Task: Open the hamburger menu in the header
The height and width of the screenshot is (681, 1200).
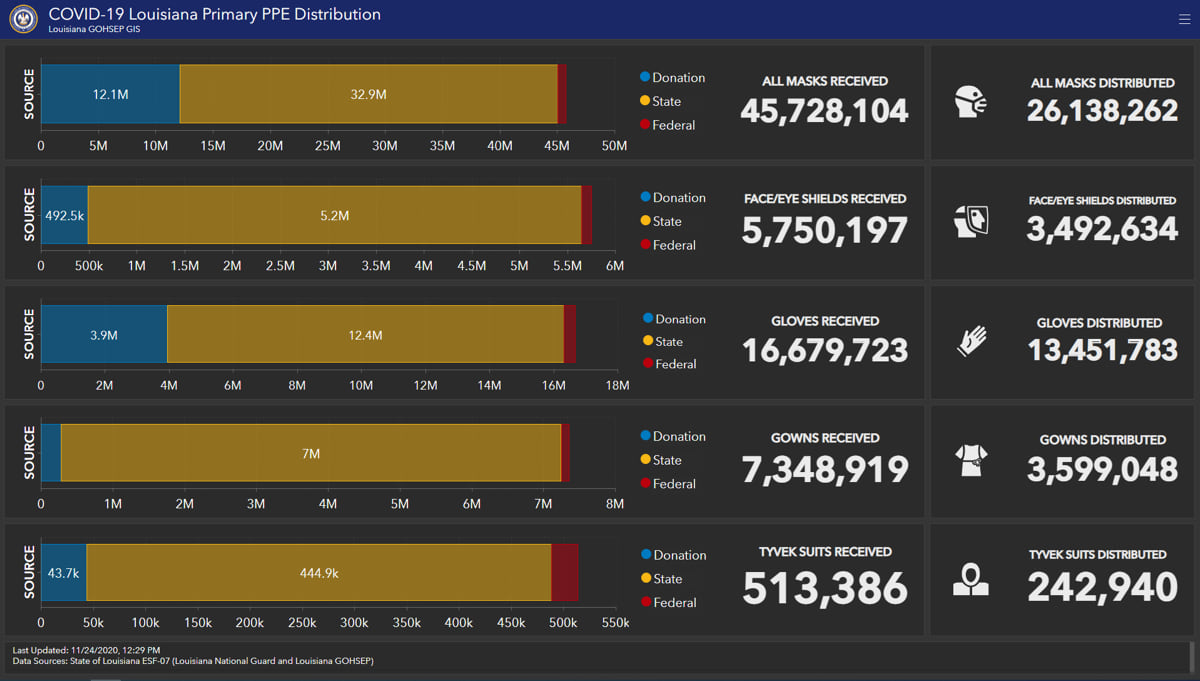Action: click(1184, 19)
